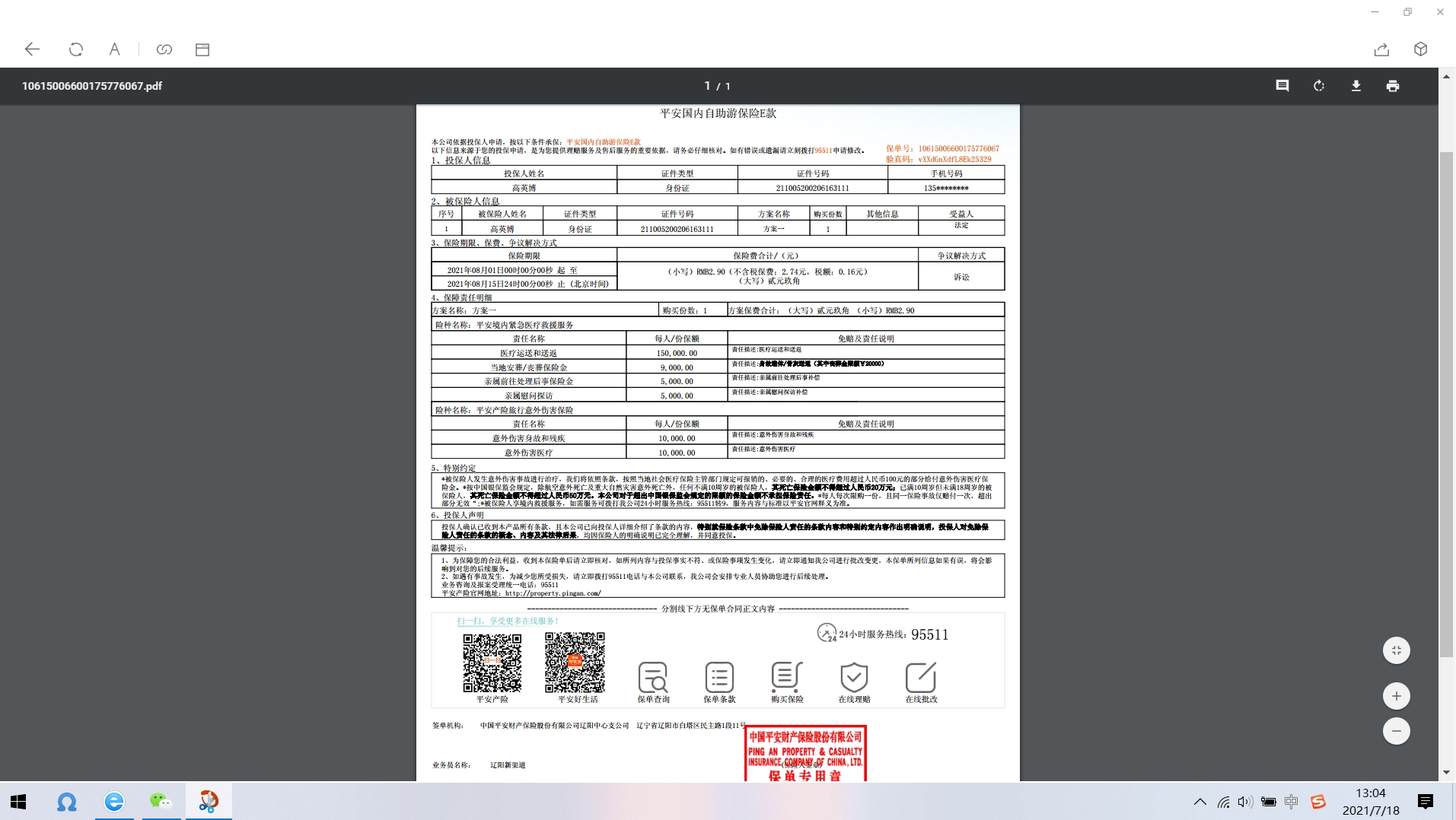Click the property.pingan.com URL text
Viewport: 1456px width, 820px height.
(x=553, y=593)
